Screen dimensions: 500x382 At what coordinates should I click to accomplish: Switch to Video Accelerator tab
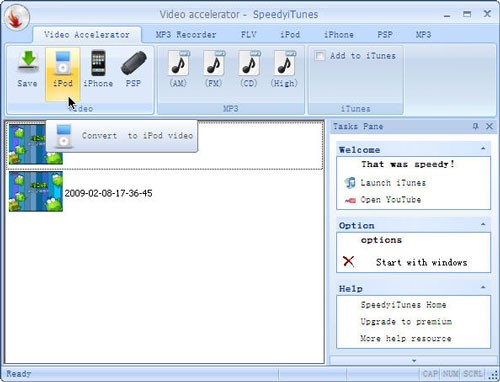pyautogui.click(x=87, y=35)
